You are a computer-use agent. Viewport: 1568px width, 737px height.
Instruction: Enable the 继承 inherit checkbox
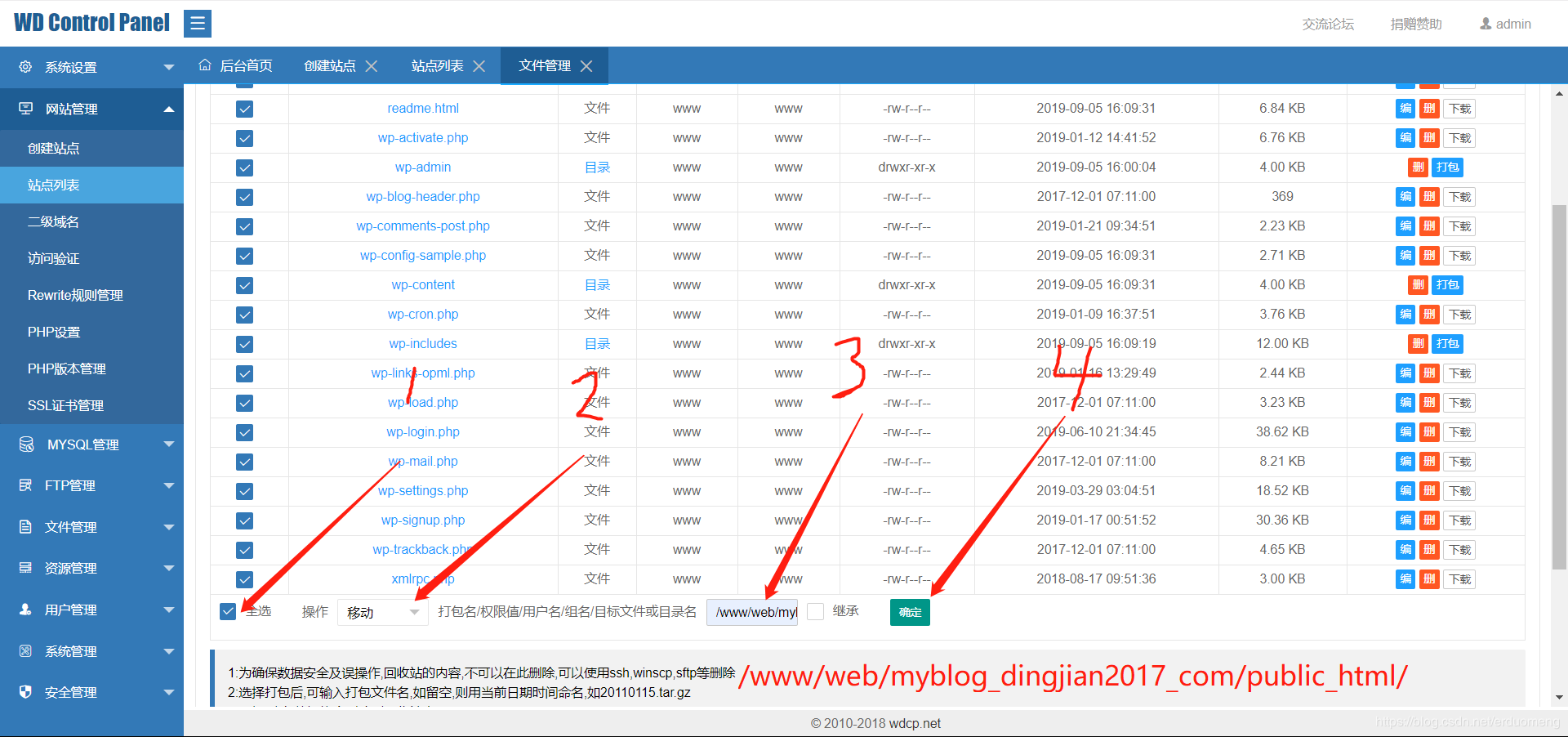815,611
